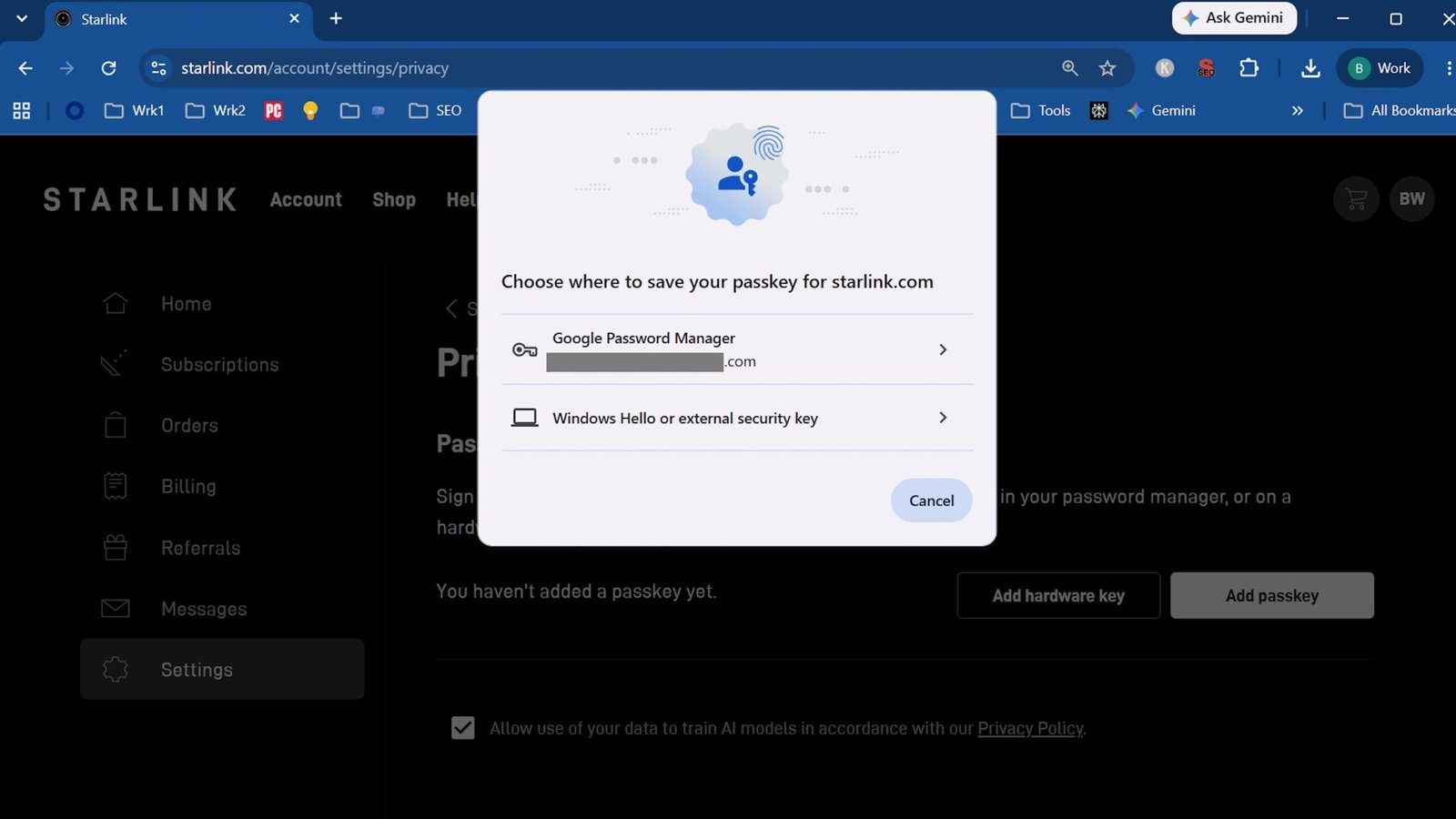Image resolution: width=1456 pixels, height=819 pixels.
Task: Open Account in the Starlink top menu
Action: (x=306, y=199)
